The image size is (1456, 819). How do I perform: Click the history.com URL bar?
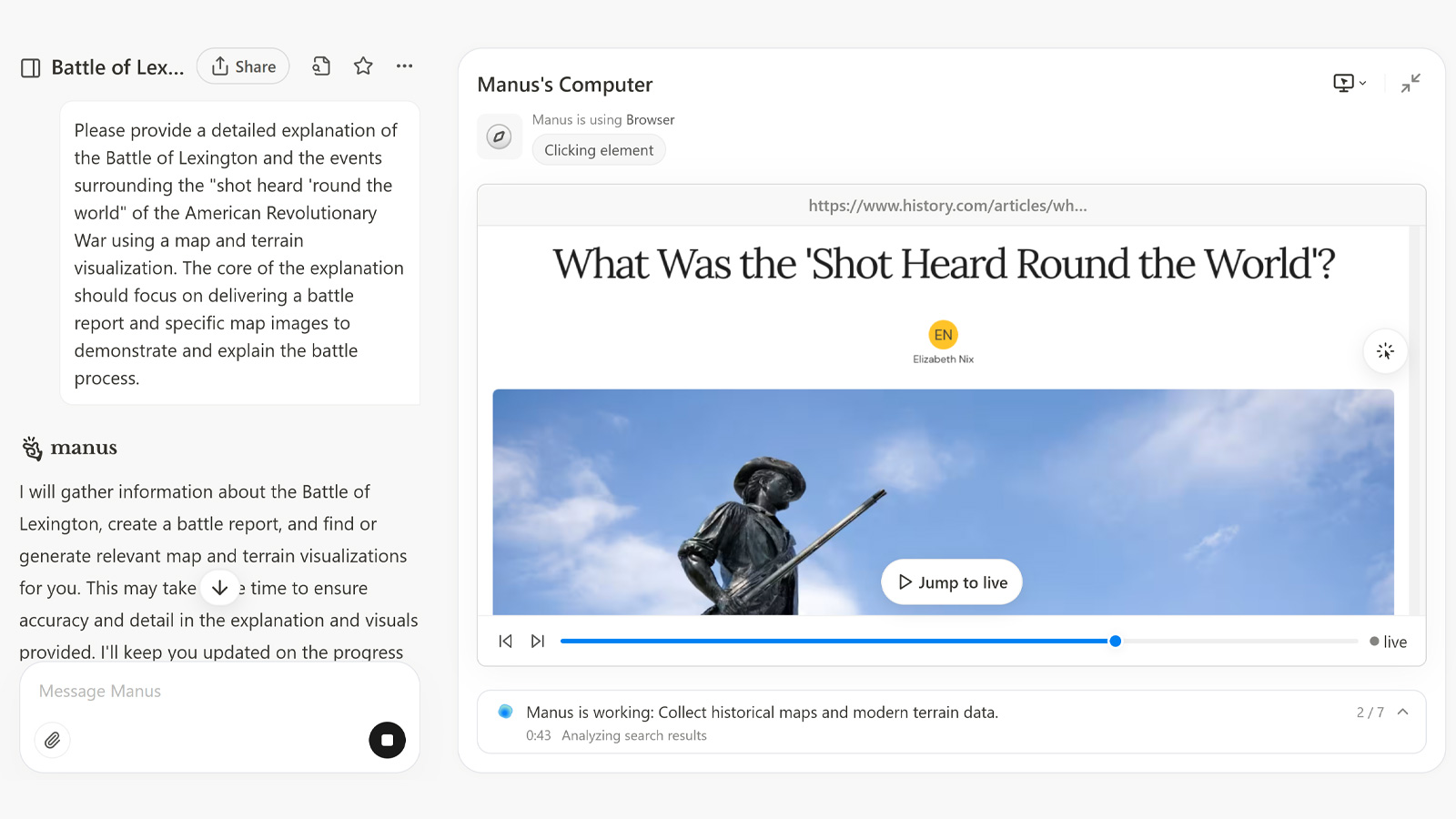pyautogui.click(x=947, y=206)
